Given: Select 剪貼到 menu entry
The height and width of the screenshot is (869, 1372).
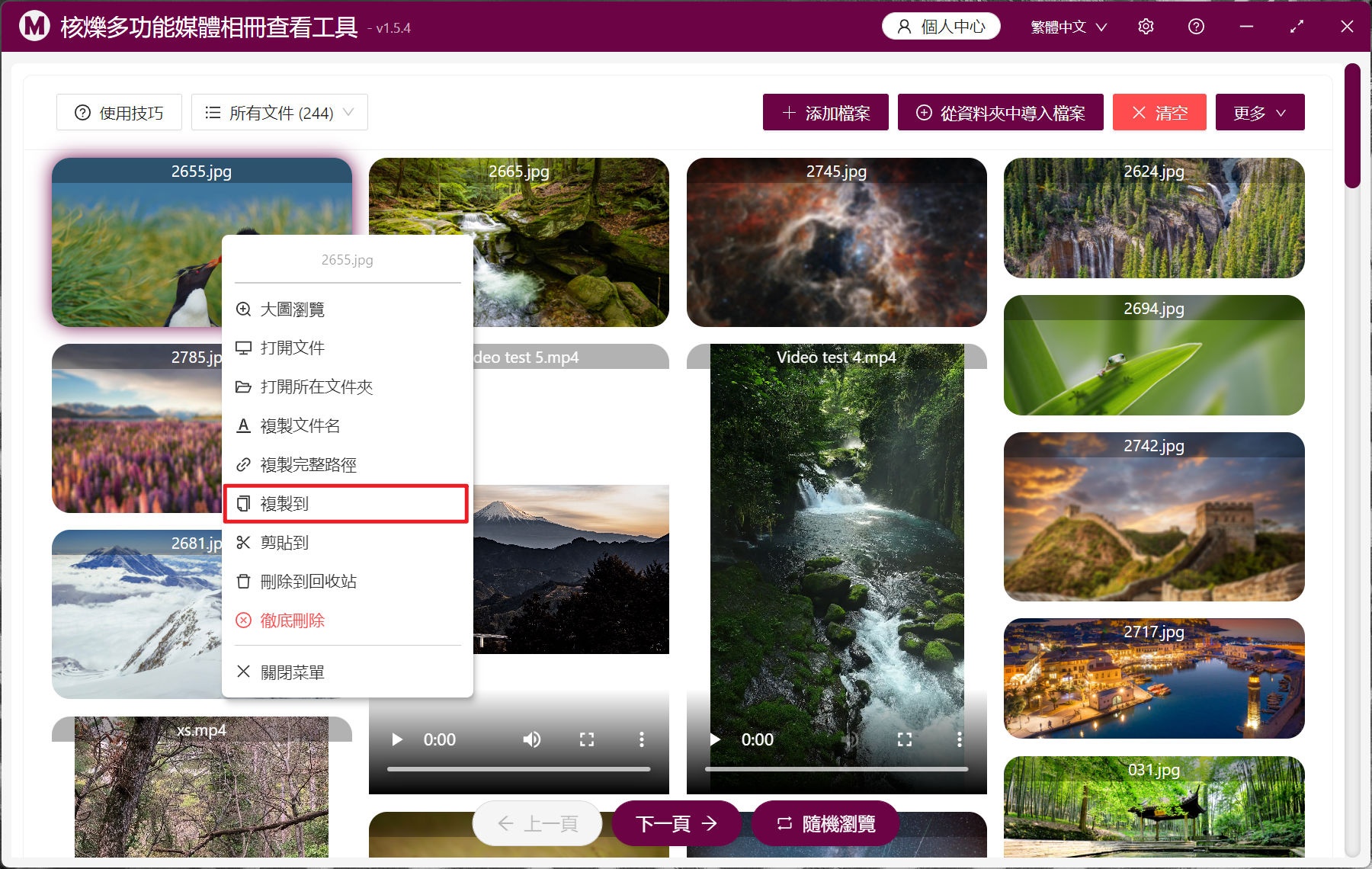Looking at the screenshot, I should click(347, 542).
